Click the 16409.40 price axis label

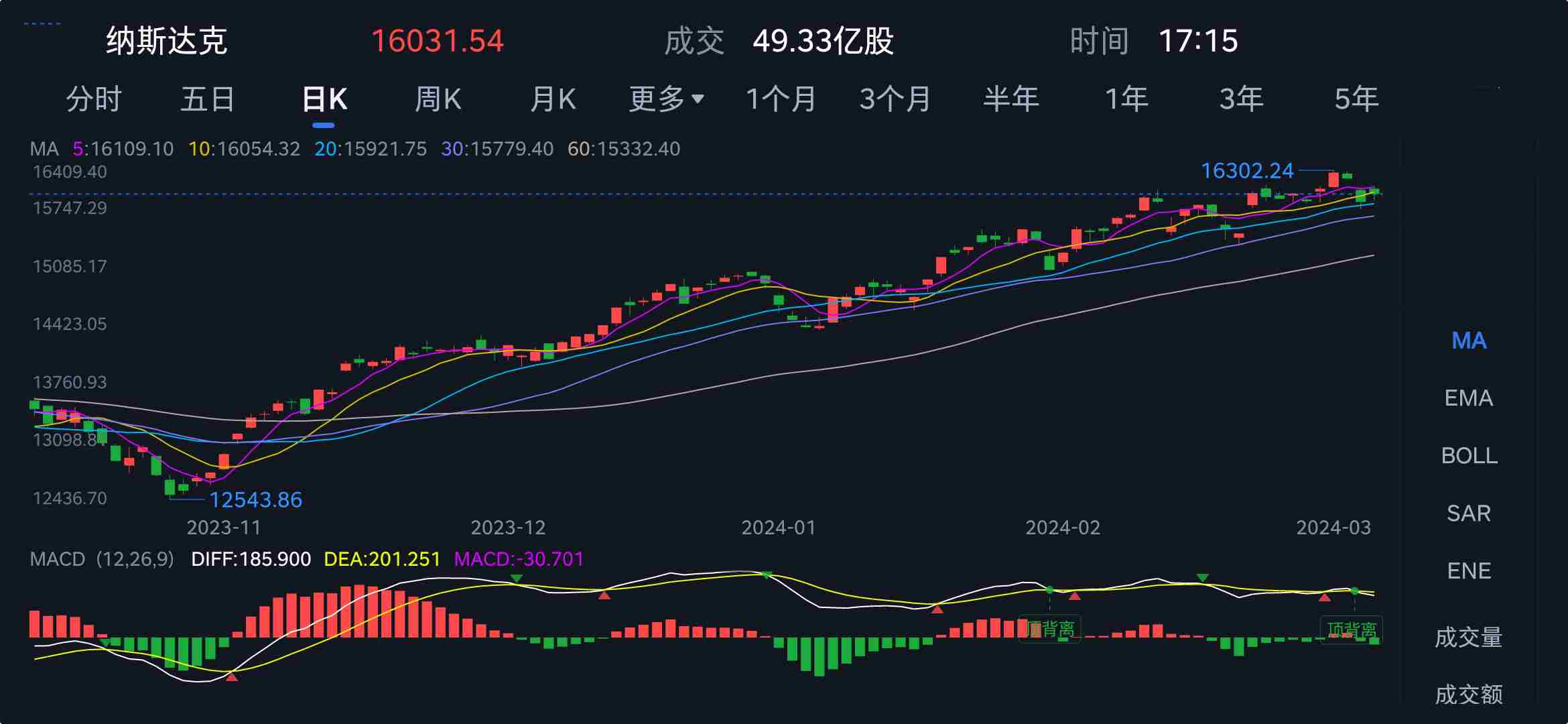tap(70, 172)
